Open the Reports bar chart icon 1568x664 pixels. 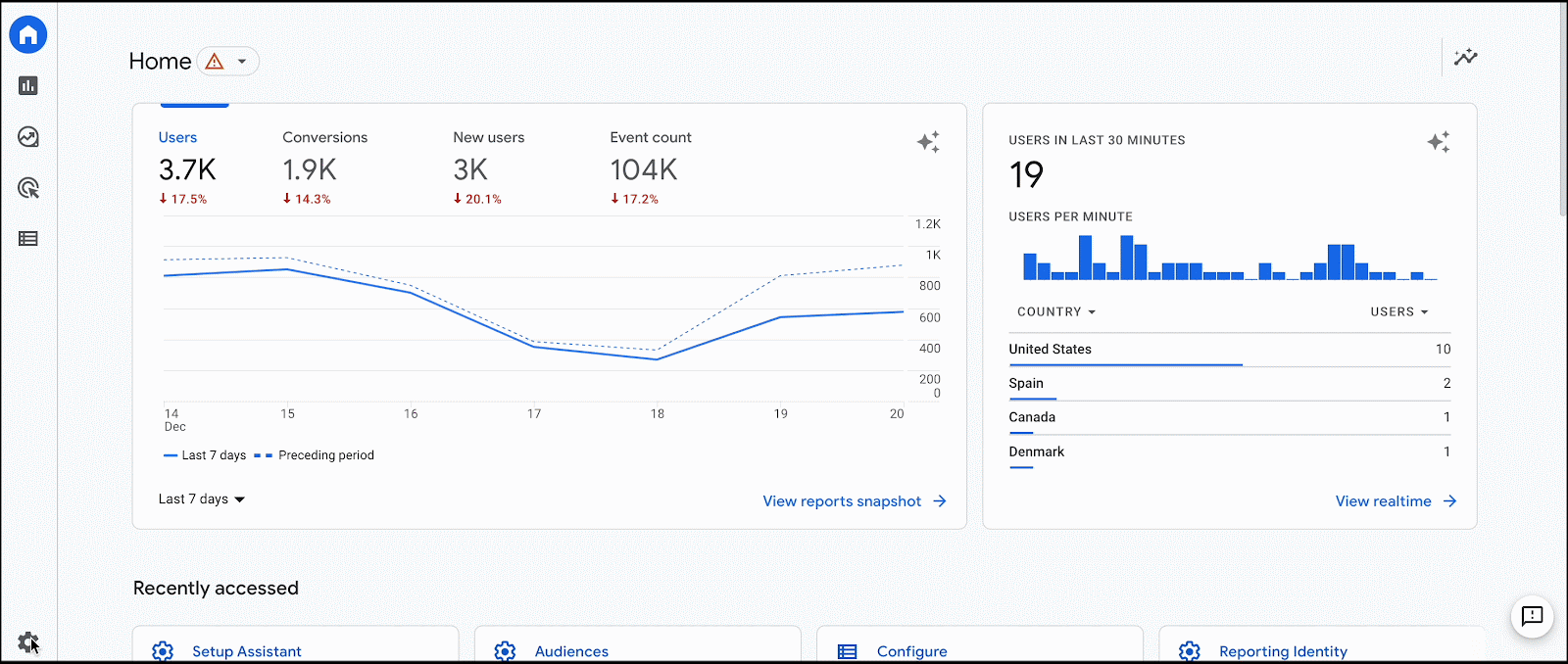point(28,86)
